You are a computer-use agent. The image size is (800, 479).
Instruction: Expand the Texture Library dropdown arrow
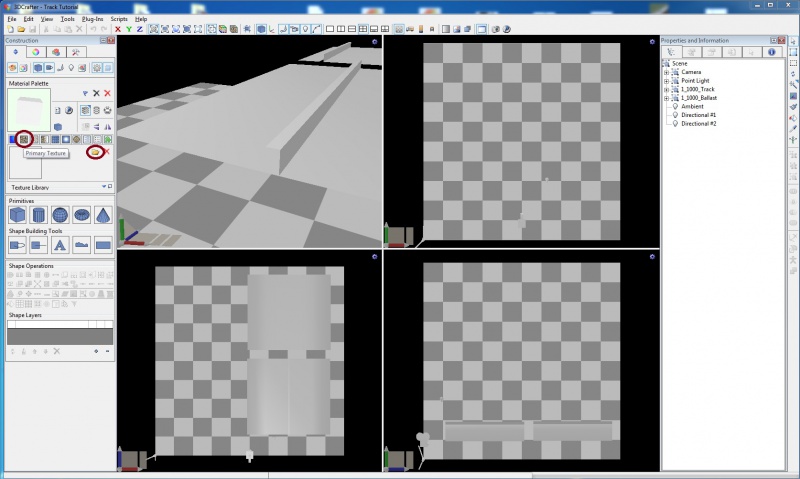[x=104, y=187]
